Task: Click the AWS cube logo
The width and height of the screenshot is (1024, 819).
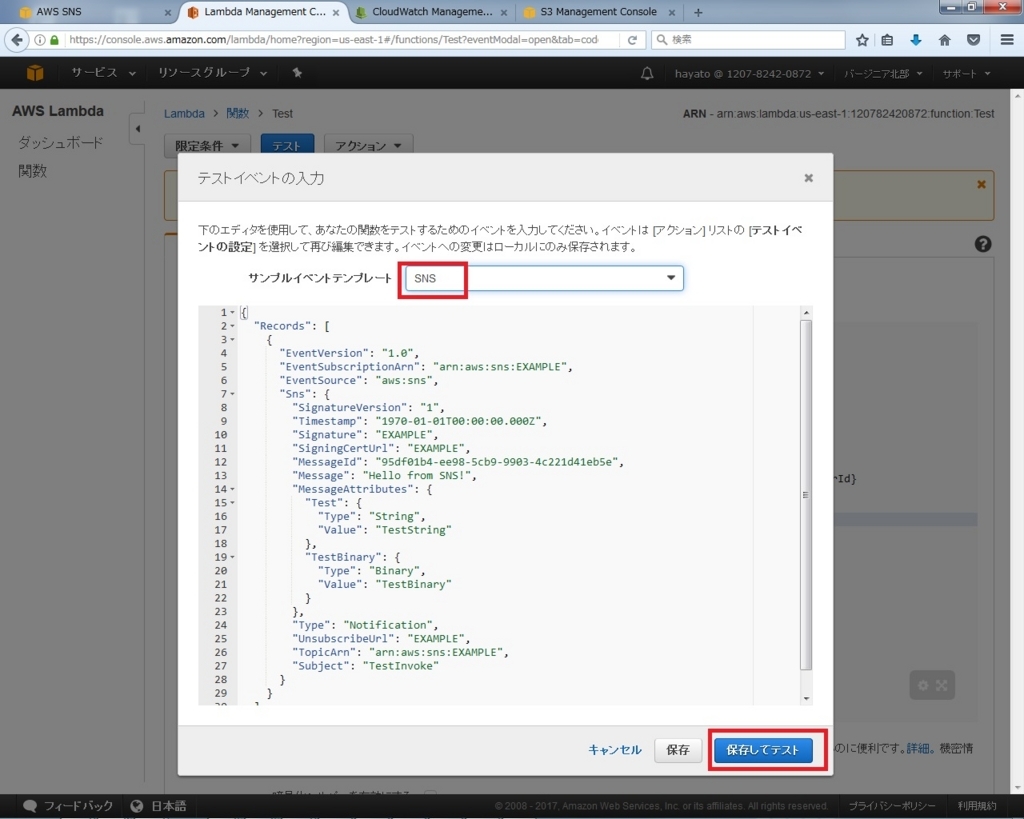Action: coord(35,73)
